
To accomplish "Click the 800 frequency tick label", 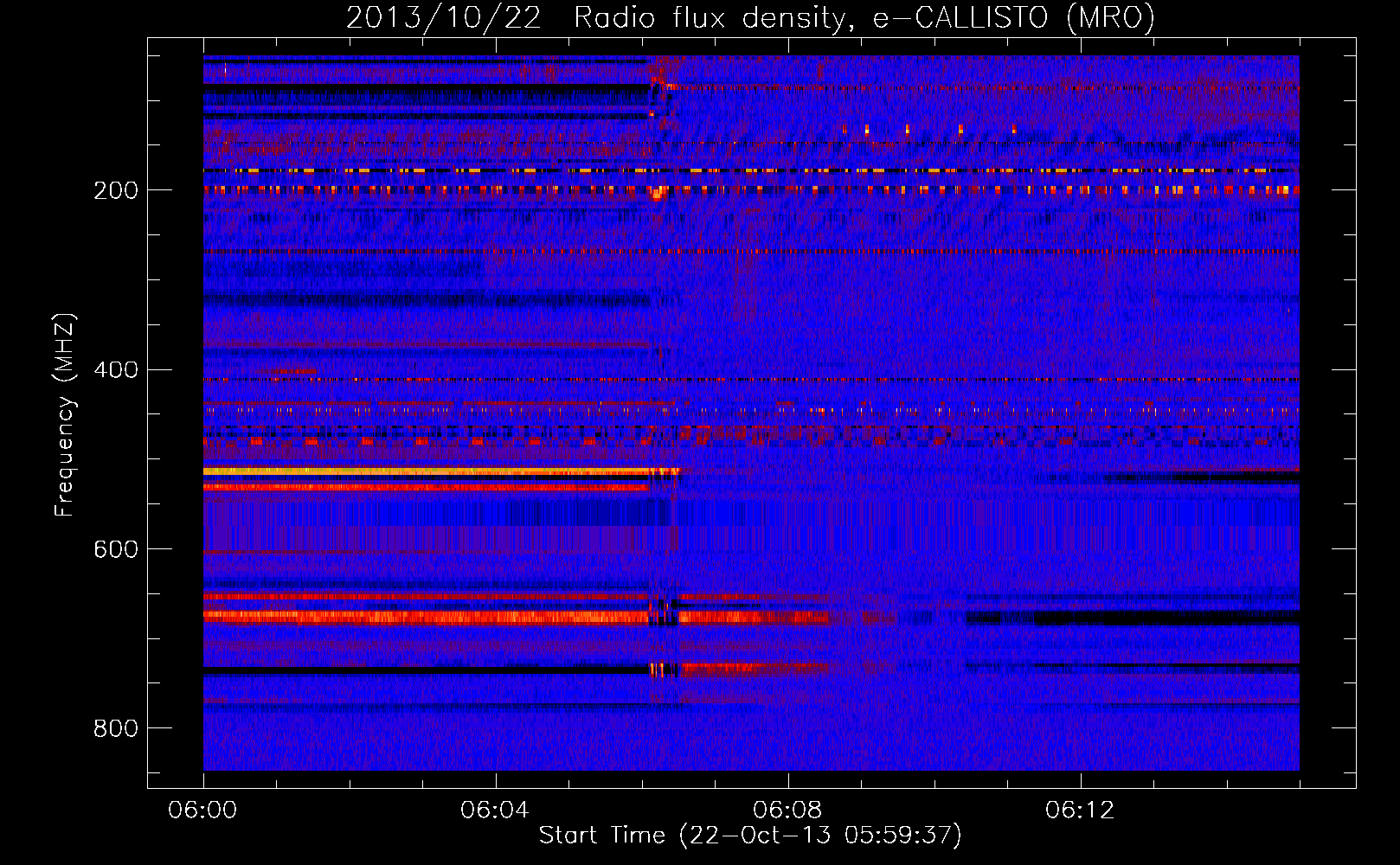I will [116, 728].
